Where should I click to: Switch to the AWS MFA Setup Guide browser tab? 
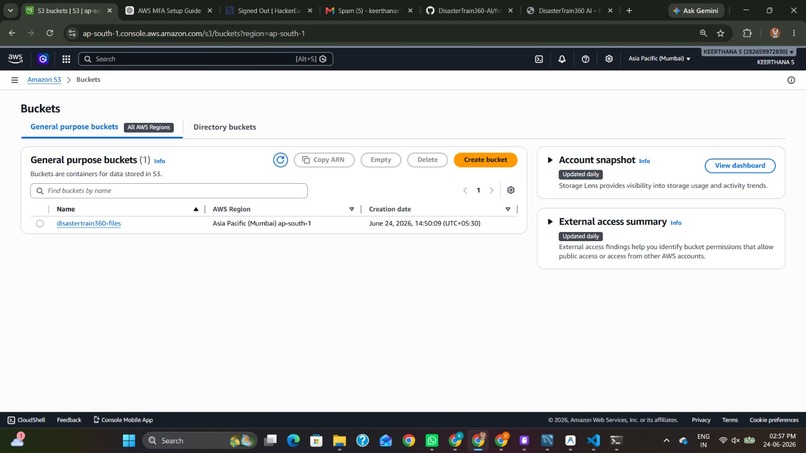tap(170, 10)
